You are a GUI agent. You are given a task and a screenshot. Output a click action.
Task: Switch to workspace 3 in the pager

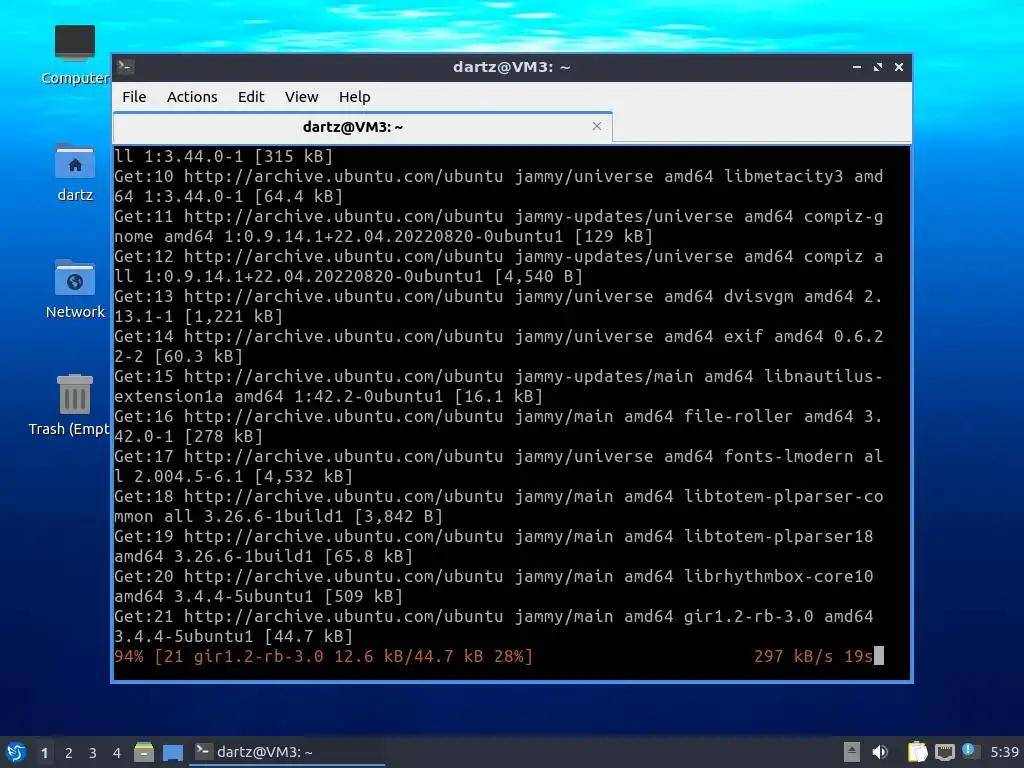point(93,753)
